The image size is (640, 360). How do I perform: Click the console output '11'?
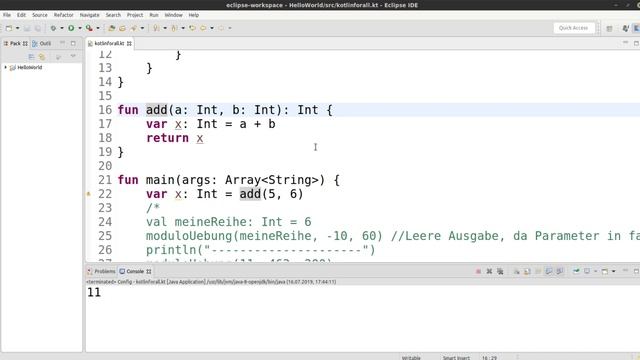pos(94,292)
